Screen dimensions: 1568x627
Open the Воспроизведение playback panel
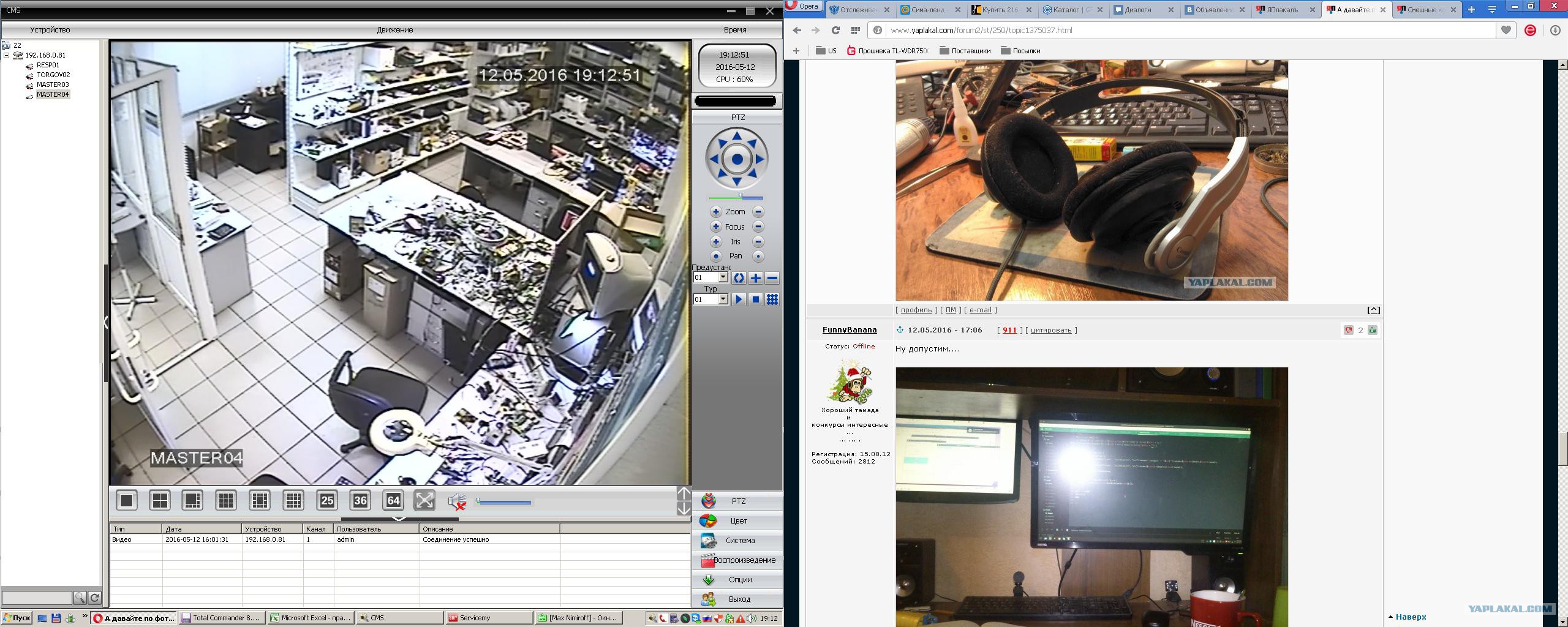[737, 560]
